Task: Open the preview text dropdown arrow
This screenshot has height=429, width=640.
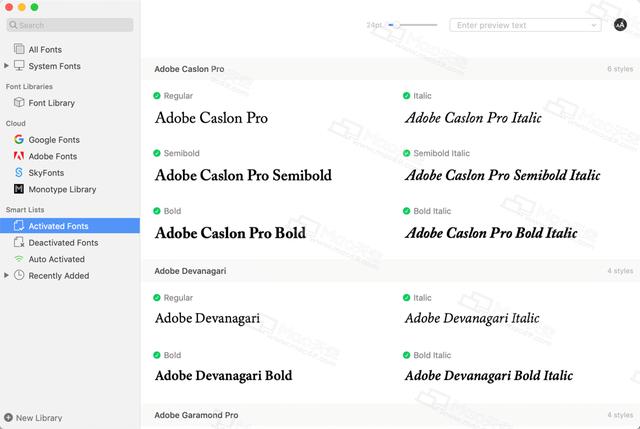Action: 594,25
